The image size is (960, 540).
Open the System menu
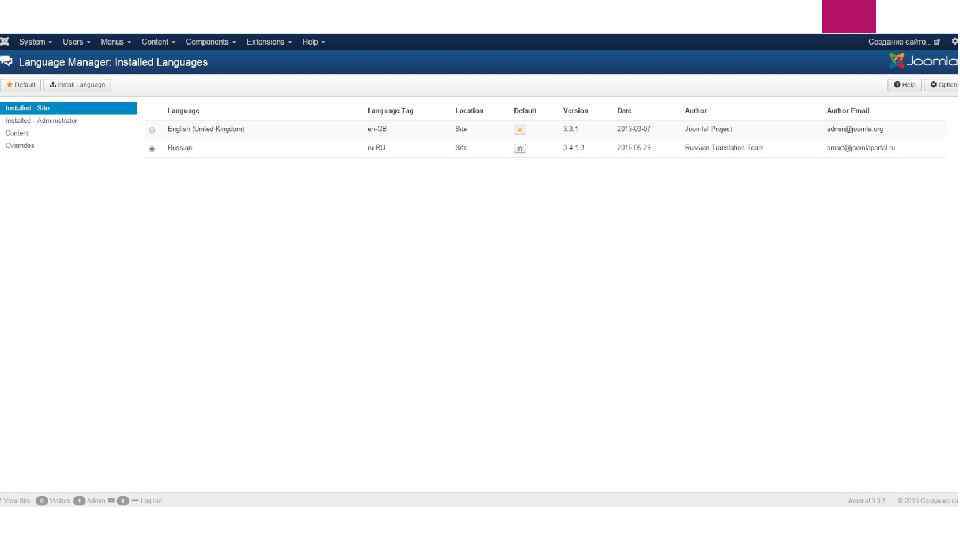pos(35,42)
